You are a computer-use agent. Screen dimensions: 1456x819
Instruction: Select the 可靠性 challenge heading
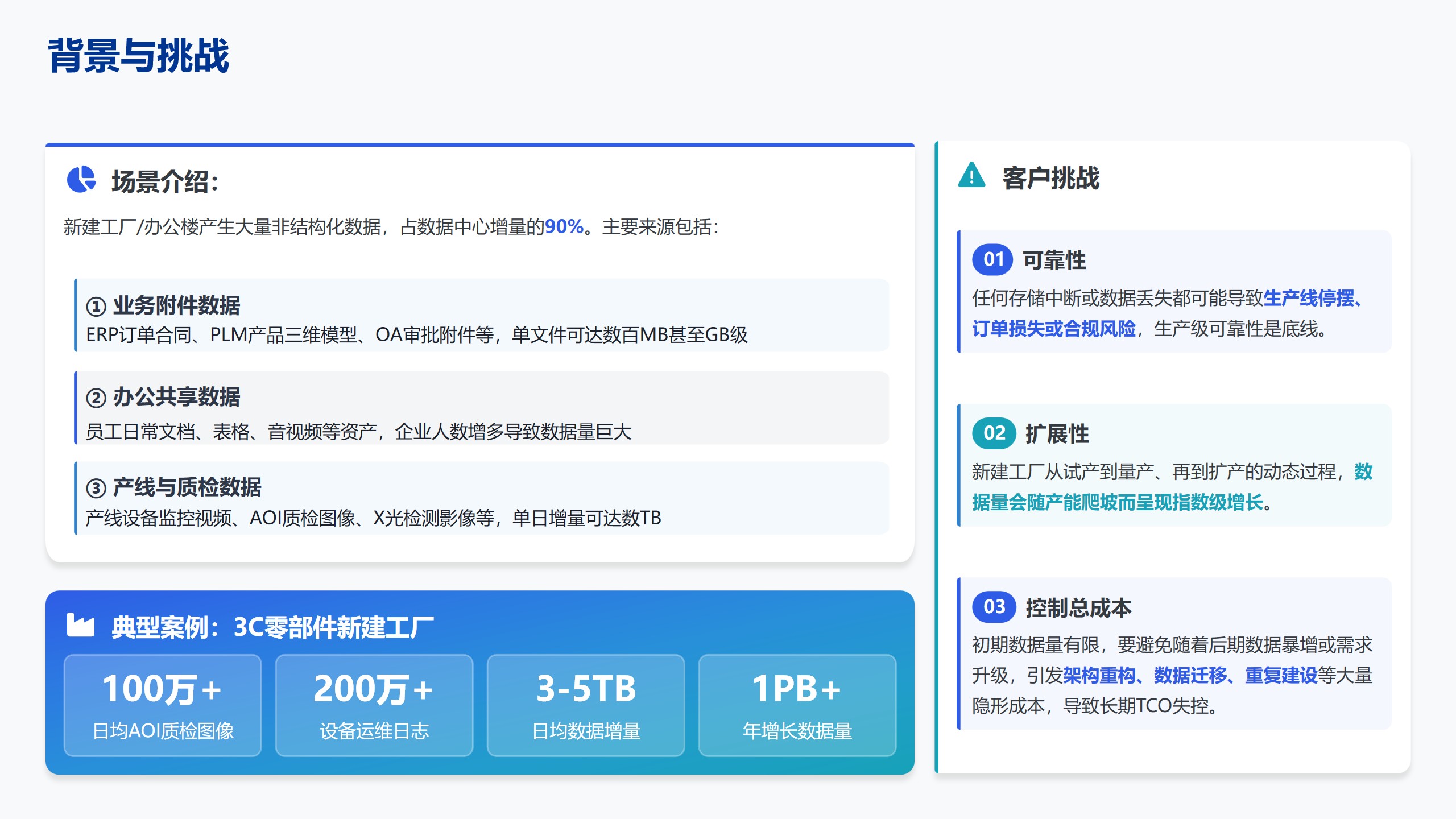[1054, 260]
